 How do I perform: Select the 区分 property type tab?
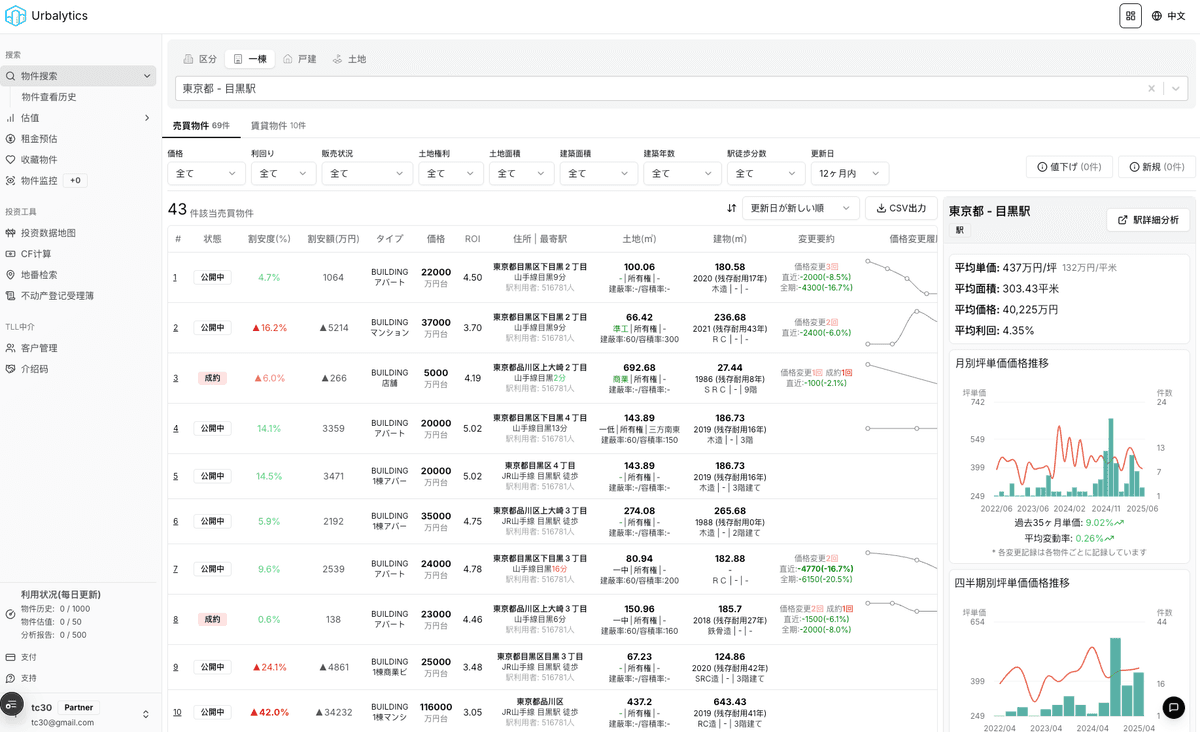click(x=200, y=59)
